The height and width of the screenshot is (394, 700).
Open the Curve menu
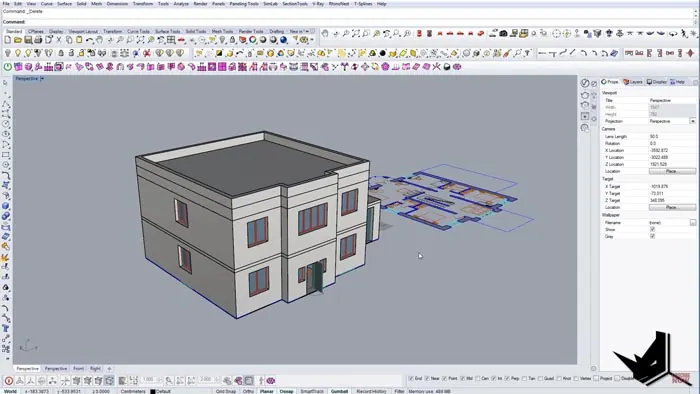pyautogui.click(x=46, y=4)
